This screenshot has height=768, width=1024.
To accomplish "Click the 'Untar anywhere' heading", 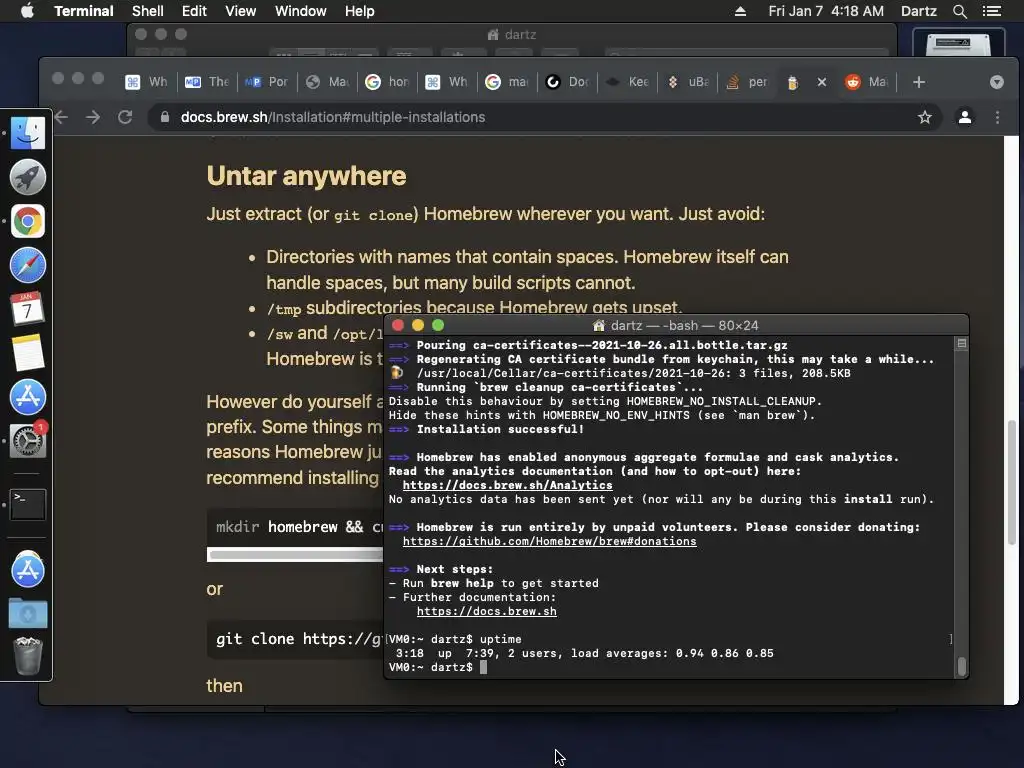I will [x=306, y=176].
